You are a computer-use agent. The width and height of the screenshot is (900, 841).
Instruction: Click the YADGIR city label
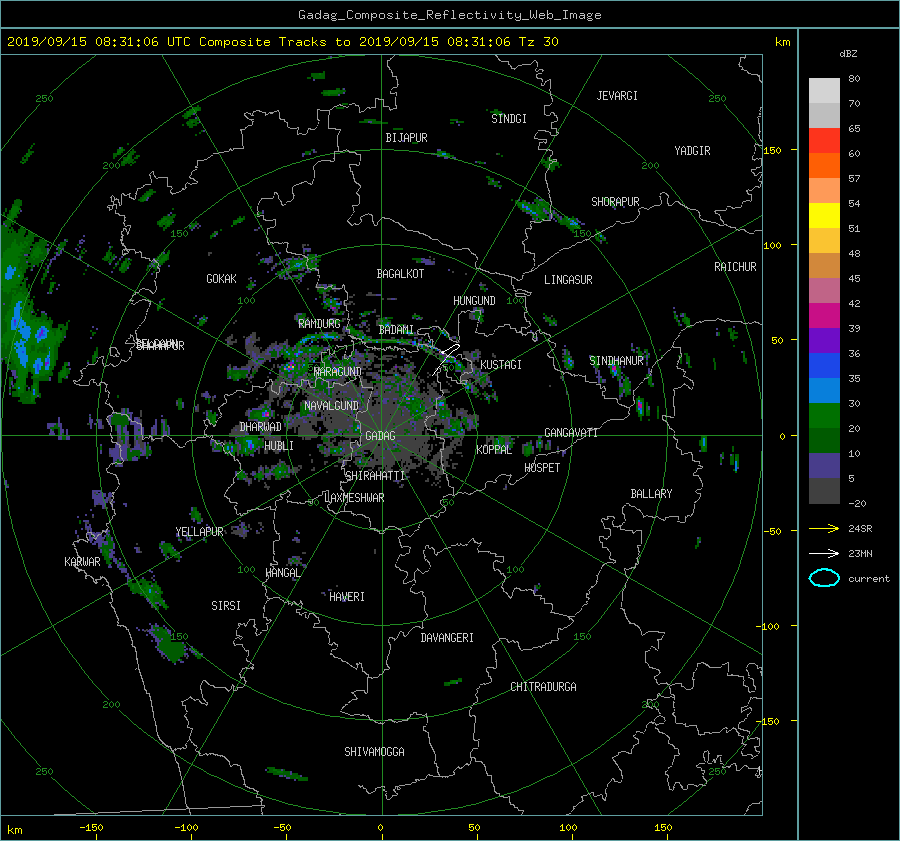pos(692,151)
